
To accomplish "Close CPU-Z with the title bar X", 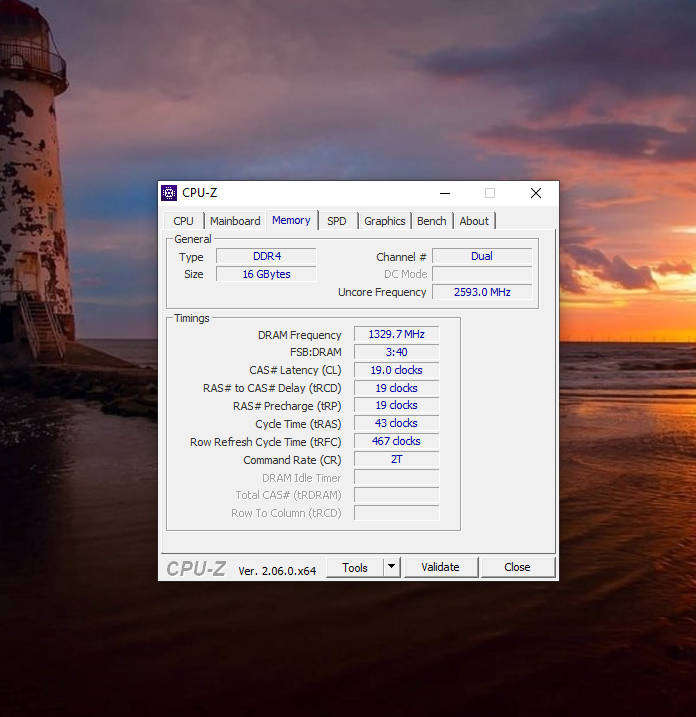I will 536,193.
